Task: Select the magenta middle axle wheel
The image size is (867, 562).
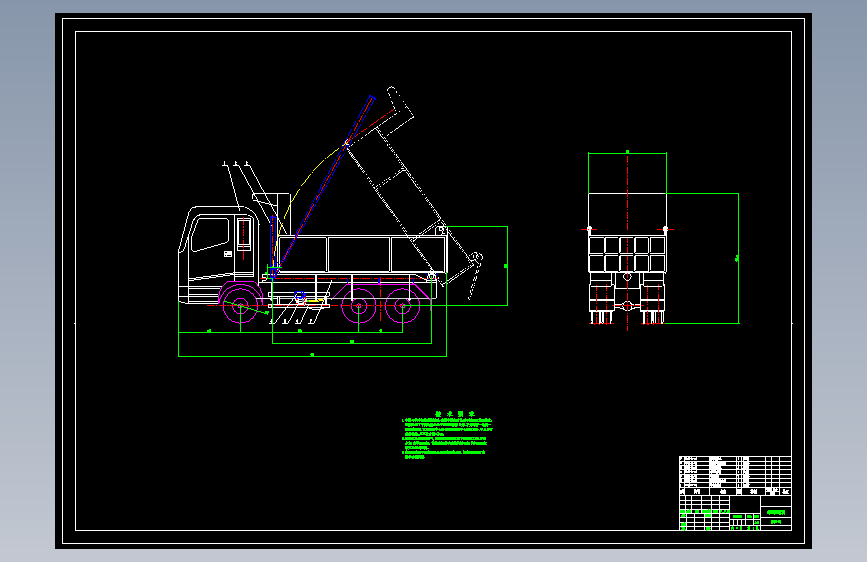Action: click(358, 305)
